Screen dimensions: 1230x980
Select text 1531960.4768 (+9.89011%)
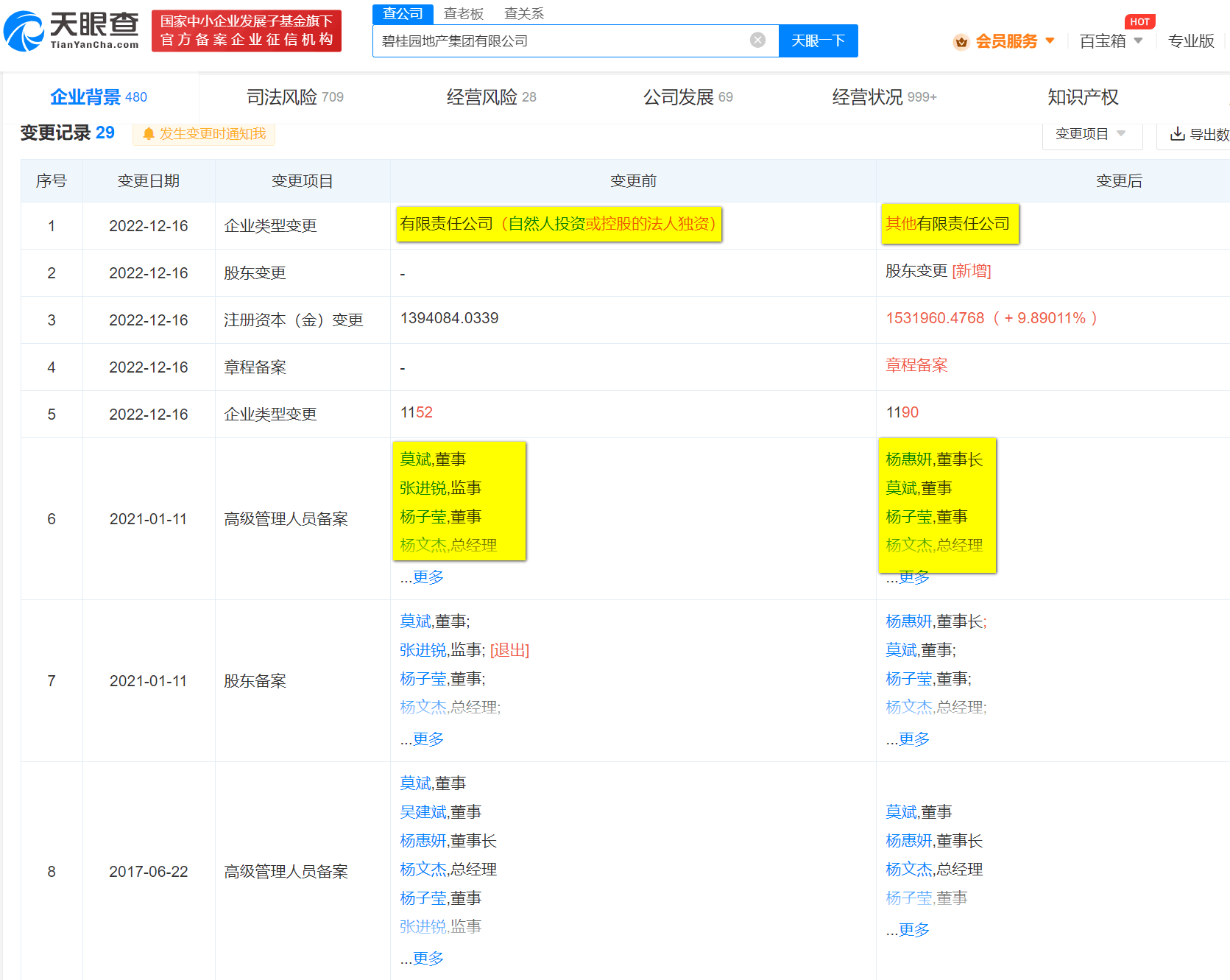(x=992, y=318)
